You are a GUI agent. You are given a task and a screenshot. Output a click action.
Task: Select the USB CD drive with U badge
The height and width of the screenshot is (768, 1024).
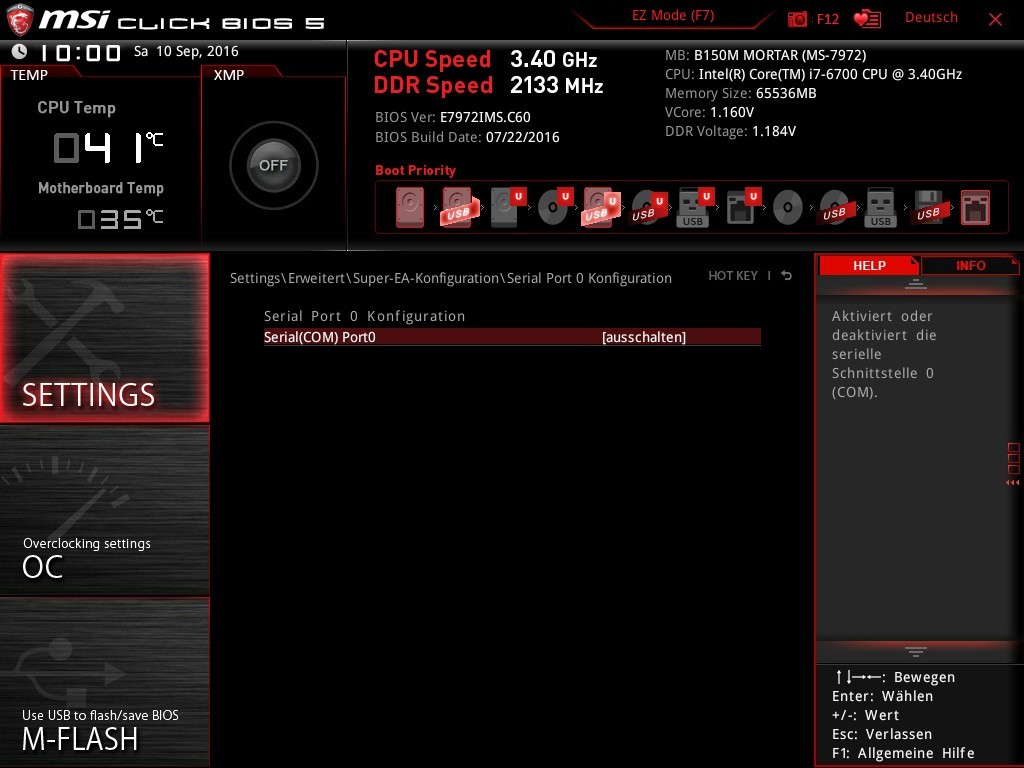point(648,208)
